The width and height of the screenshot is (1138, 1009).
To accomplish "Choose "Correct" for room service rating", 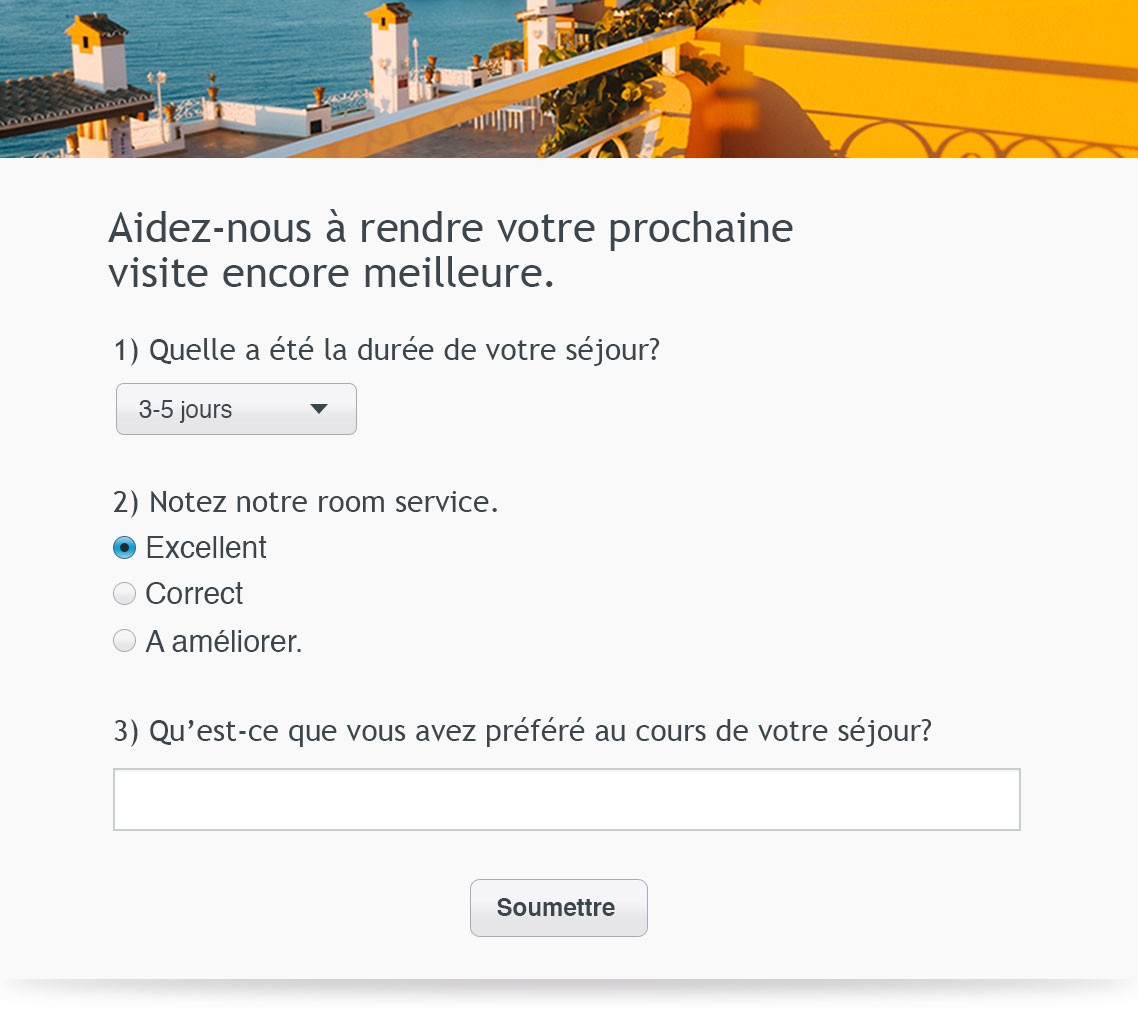I will click(x=124, y=593).
